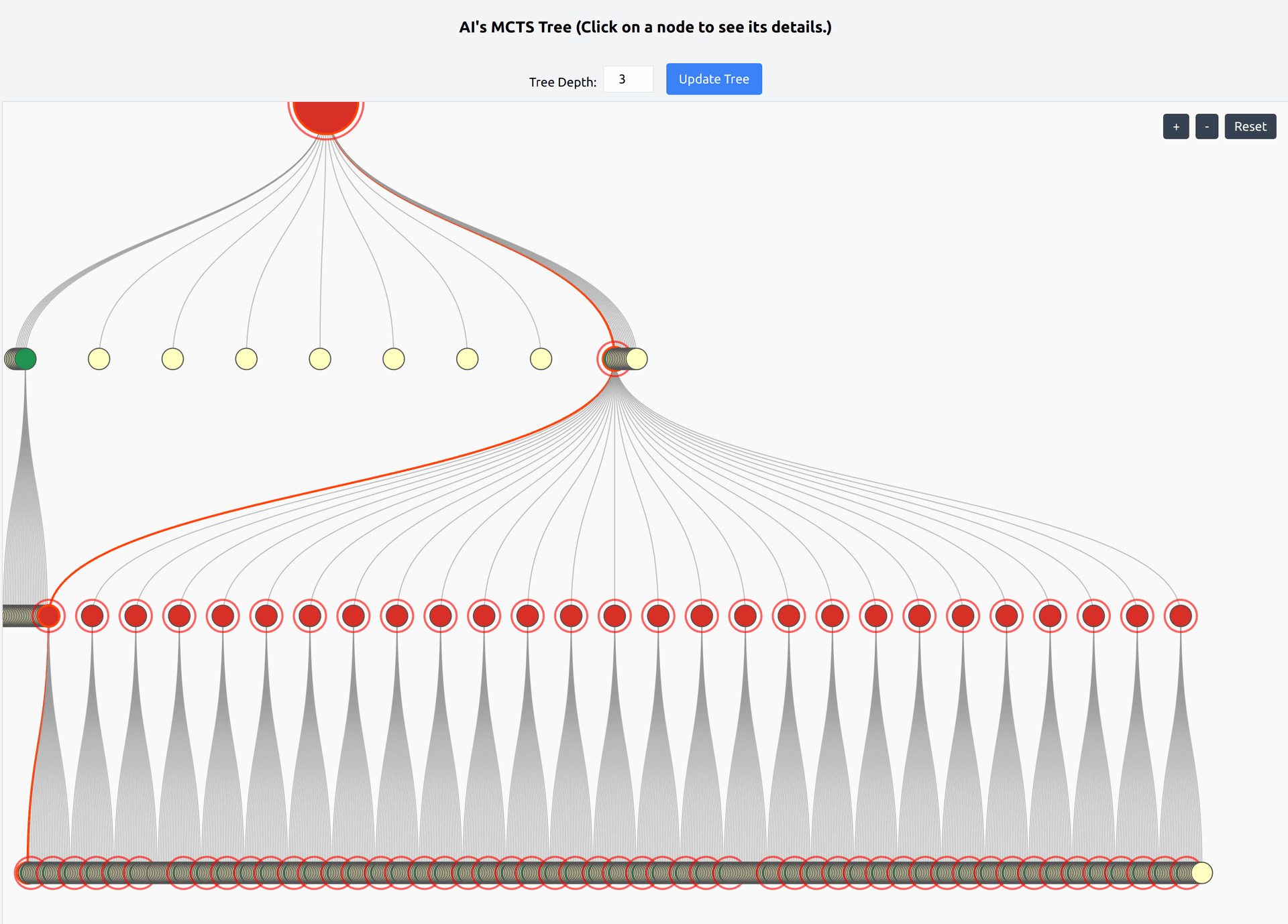Select the red-ringed node cluster on the highlighted path
The image size is (1288, 924).
coord(614,359)
